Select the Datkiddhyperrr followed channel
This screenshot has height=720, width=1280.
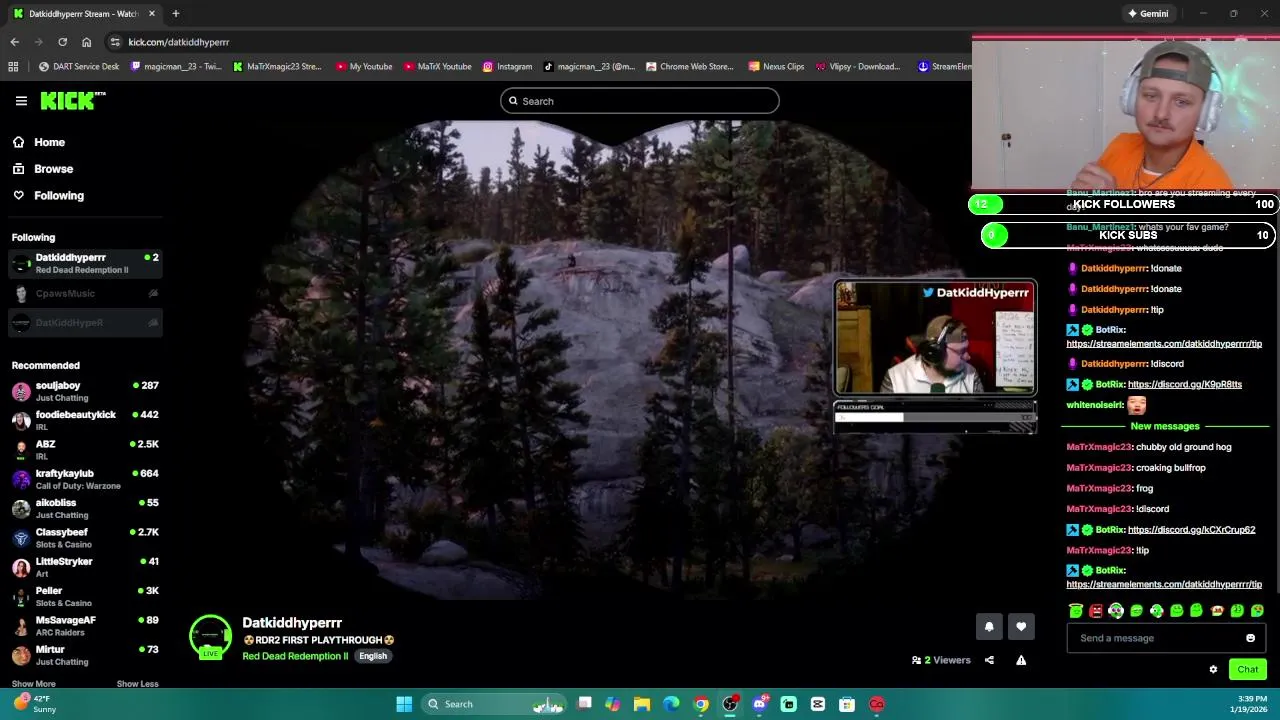coord(85,264)
